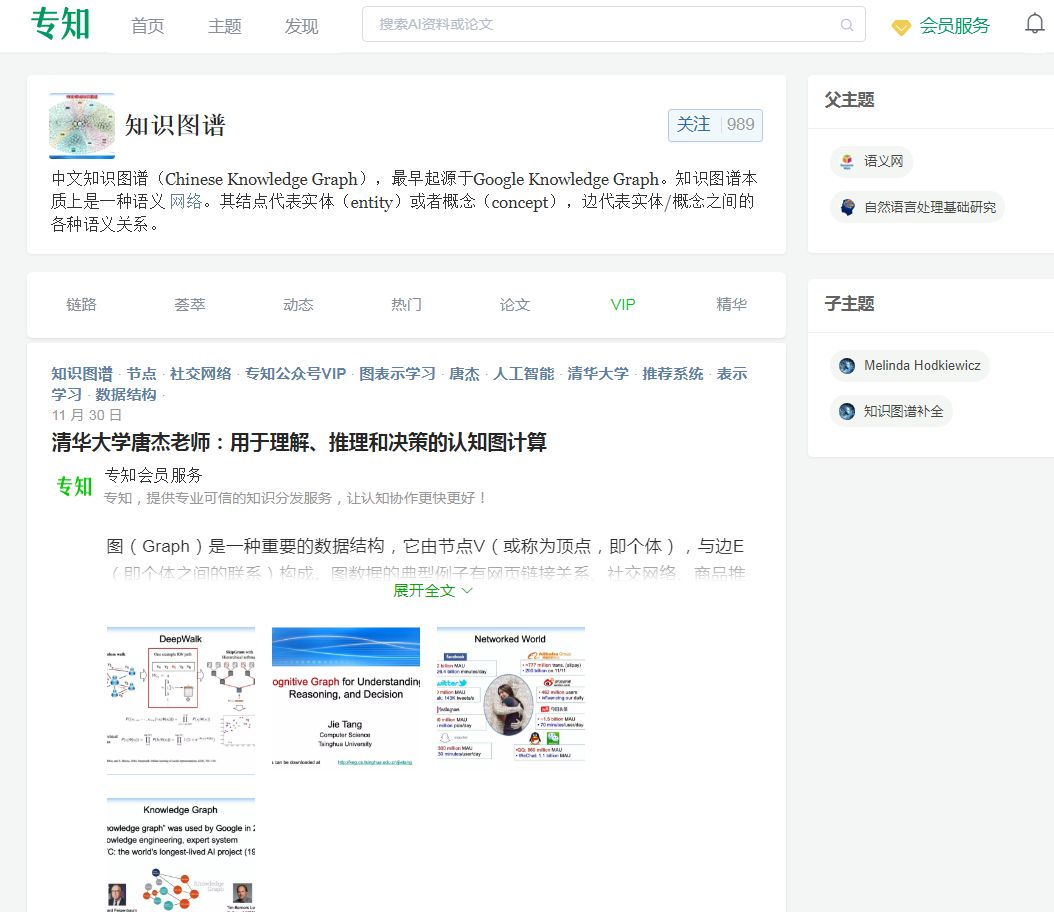The height and width of the screenshot is (912, 1054).
Task: Open article 清华大学唐杰老师 title
Action: pyautogui.click(x=299, y=442)
